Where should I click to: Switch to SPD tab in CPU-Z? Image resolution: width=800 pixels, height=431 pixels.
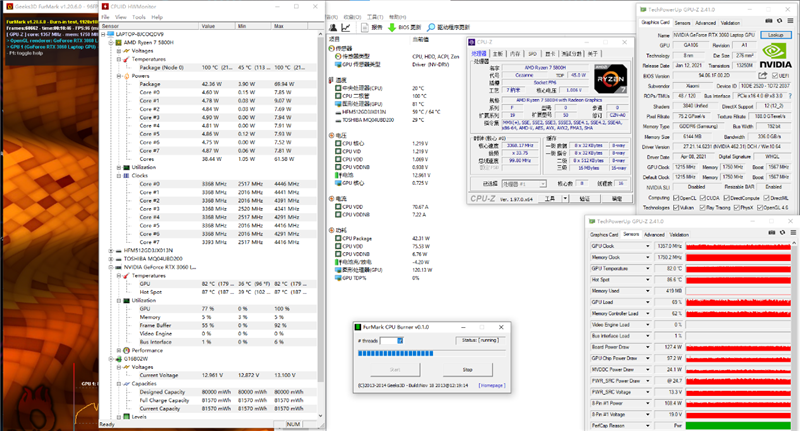tap(532, 54)
